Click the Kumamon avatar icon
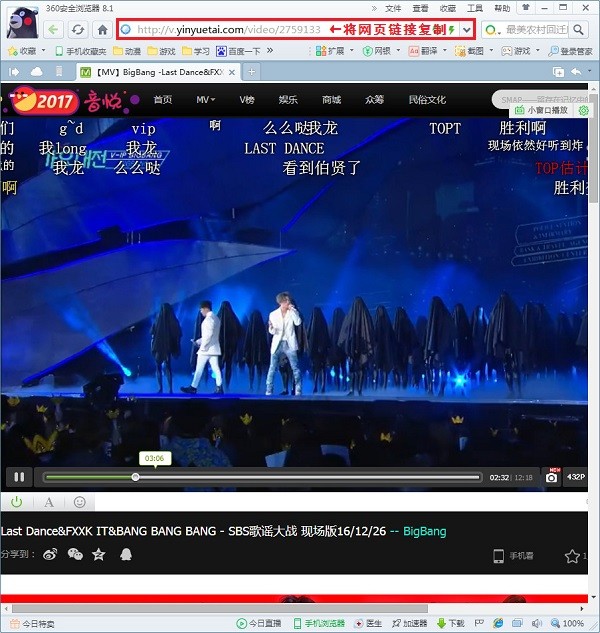This screenshot has width=600, height=633. click(23, 23)
